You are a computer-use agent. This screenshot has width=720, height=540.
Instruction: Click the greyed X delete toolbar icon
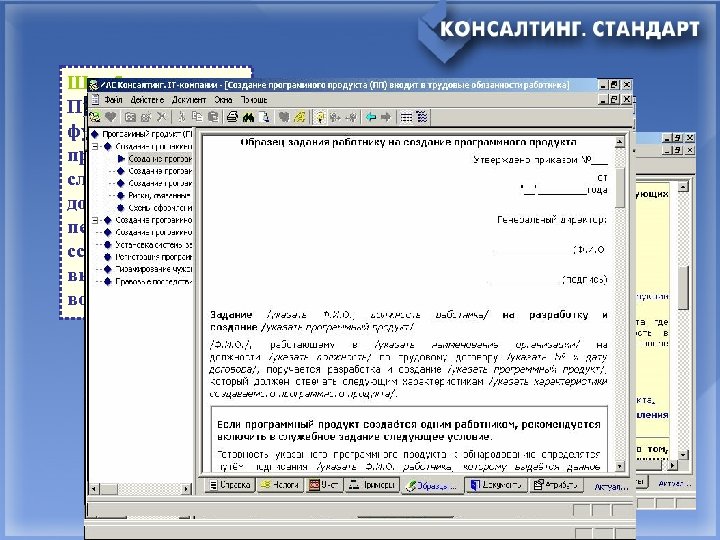[161, 117]
